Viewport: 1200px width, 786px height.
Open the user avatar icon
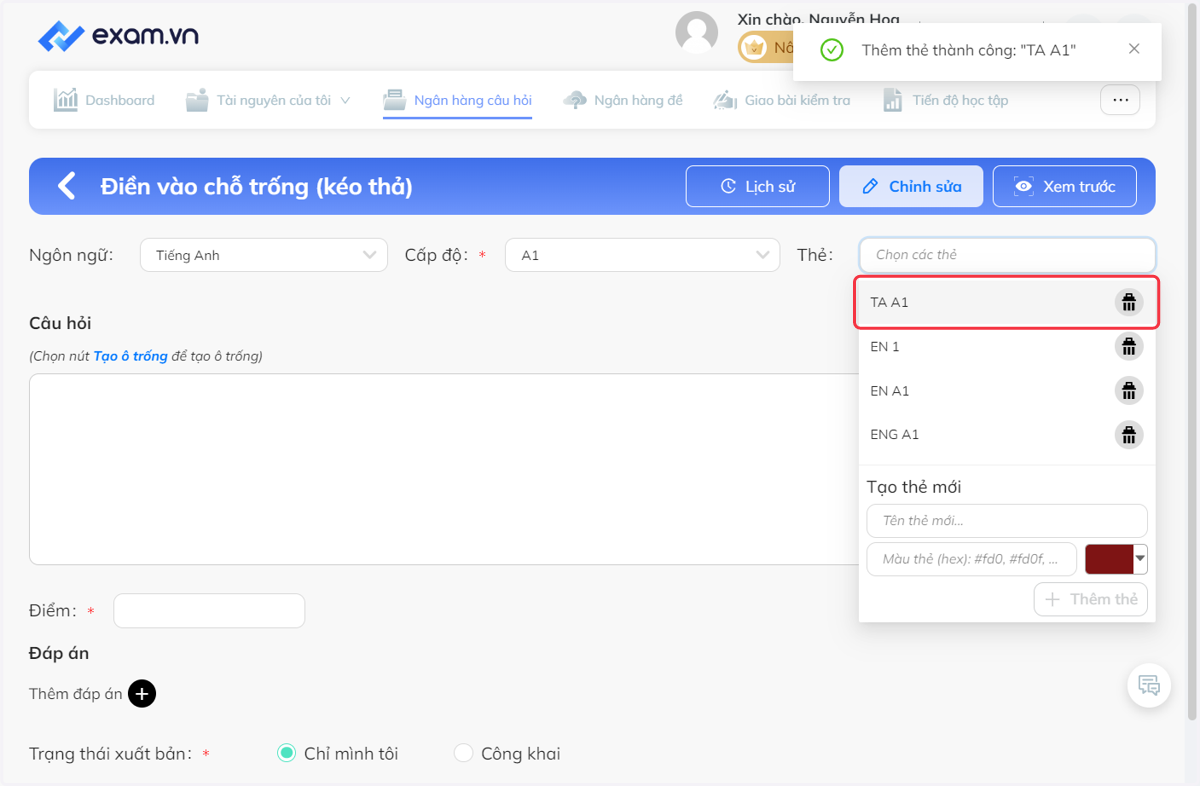pos(697,32)
